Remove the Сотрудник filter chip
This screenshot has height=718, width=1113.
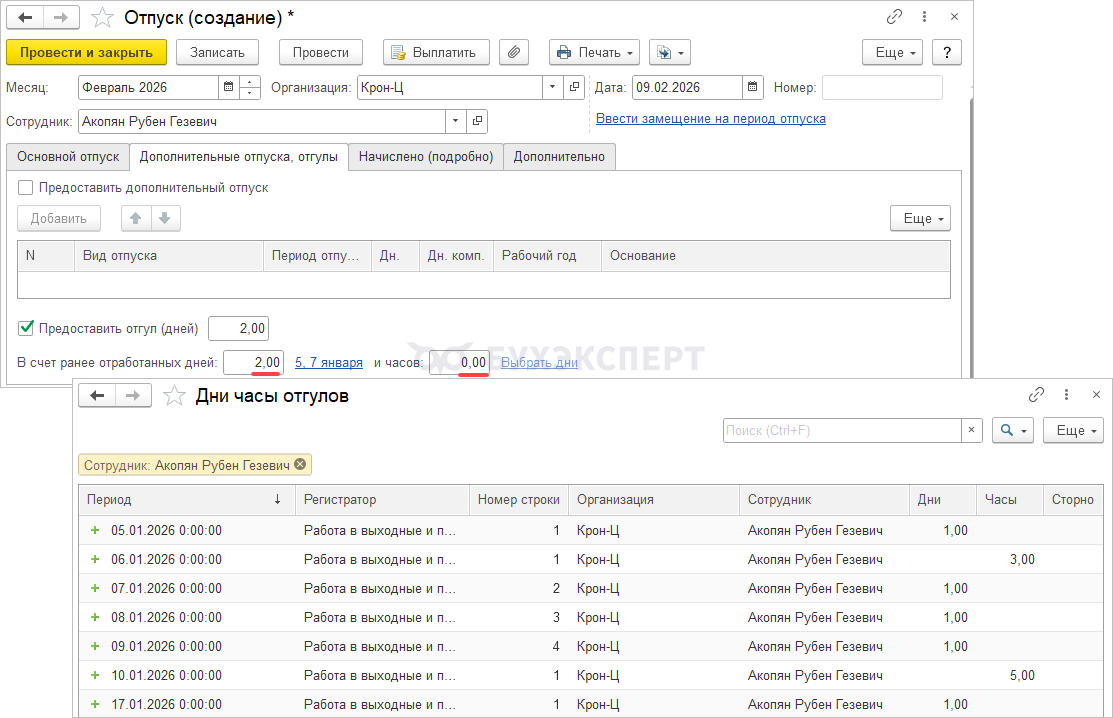coord(300,465)
